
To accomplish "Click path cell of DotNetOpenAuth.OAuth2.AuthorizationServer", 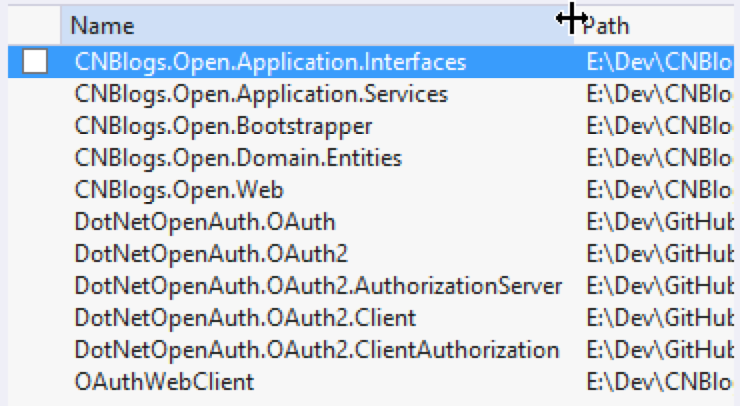I will click(x=659, y=286).
